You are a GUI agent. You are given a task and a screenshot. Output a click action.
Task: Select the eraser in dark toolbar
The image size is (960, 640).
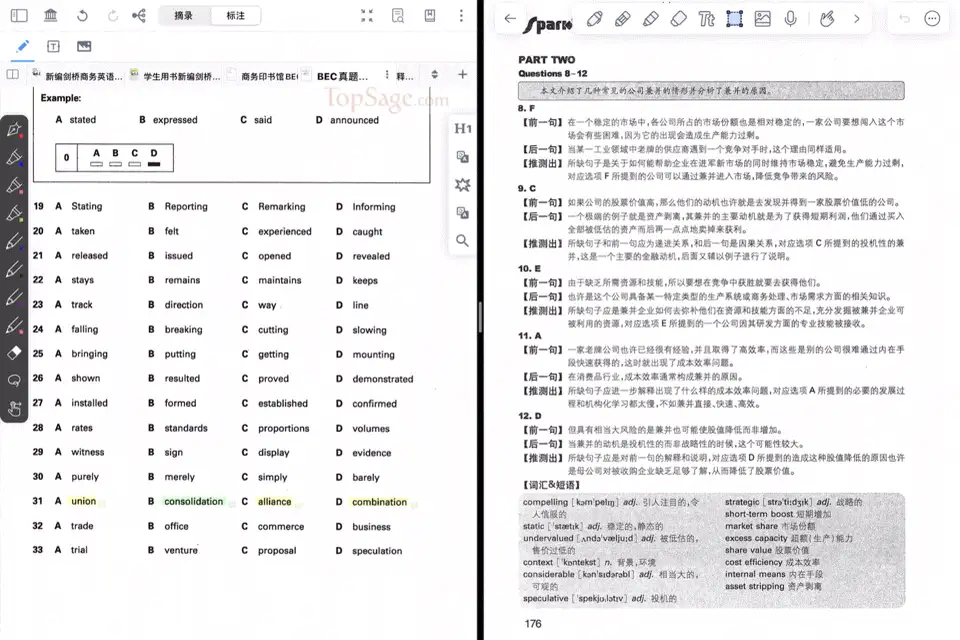point(14,353)
